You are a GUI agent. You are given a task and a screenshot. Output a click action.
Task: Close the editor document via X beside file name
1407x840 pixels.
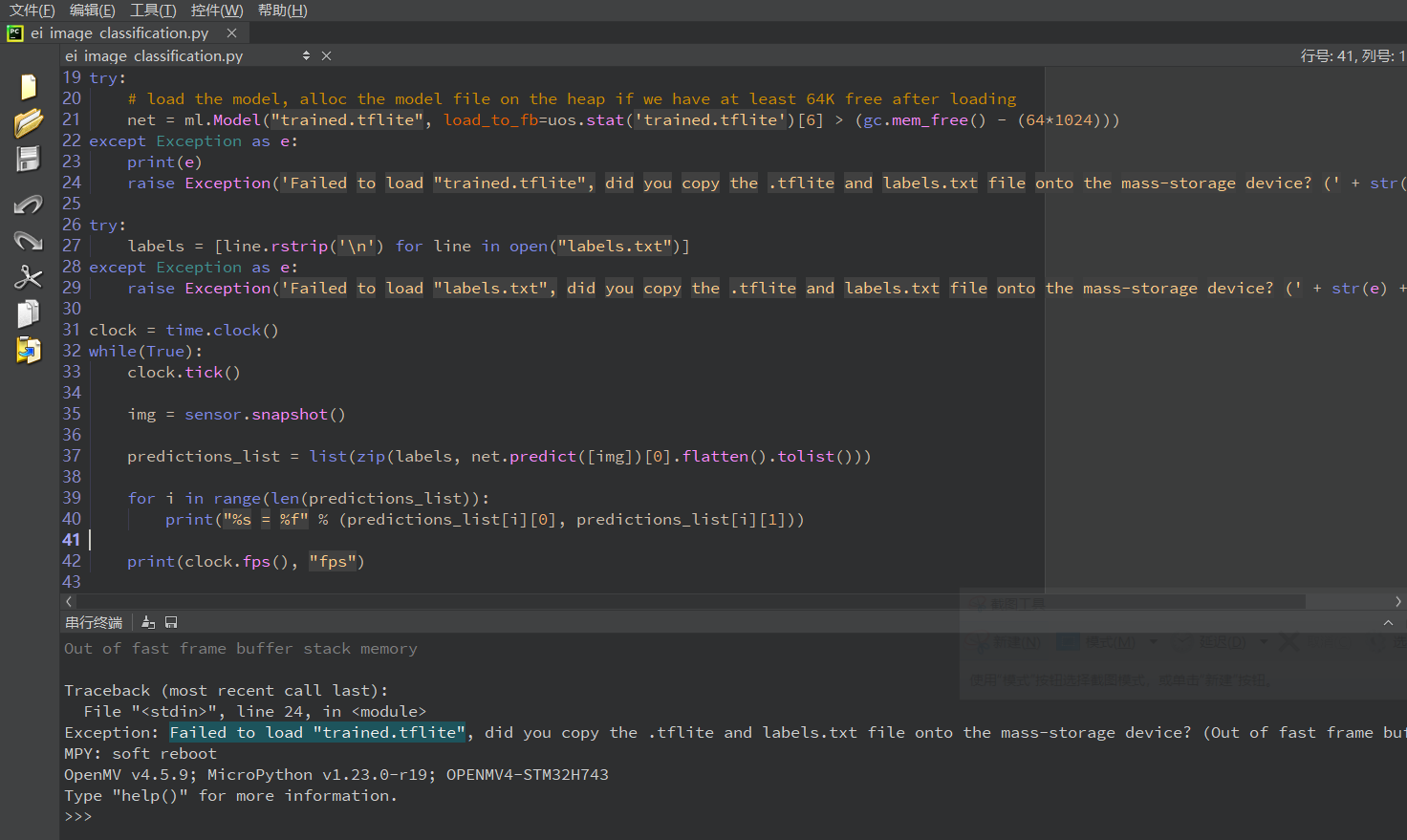point(326,55)
